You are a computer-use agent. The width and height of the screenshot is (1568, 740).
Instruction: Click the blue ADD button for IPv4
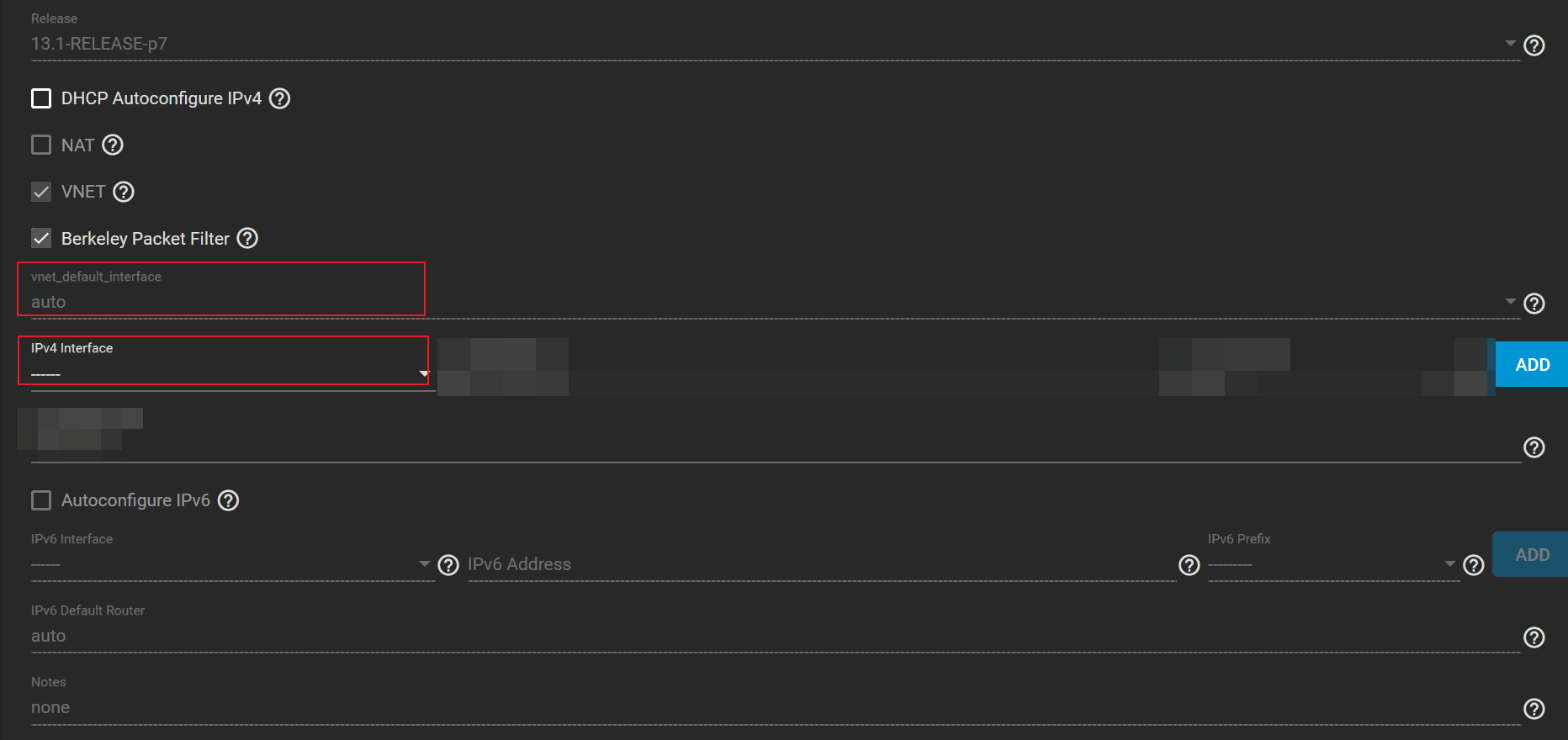[1532, 364]
